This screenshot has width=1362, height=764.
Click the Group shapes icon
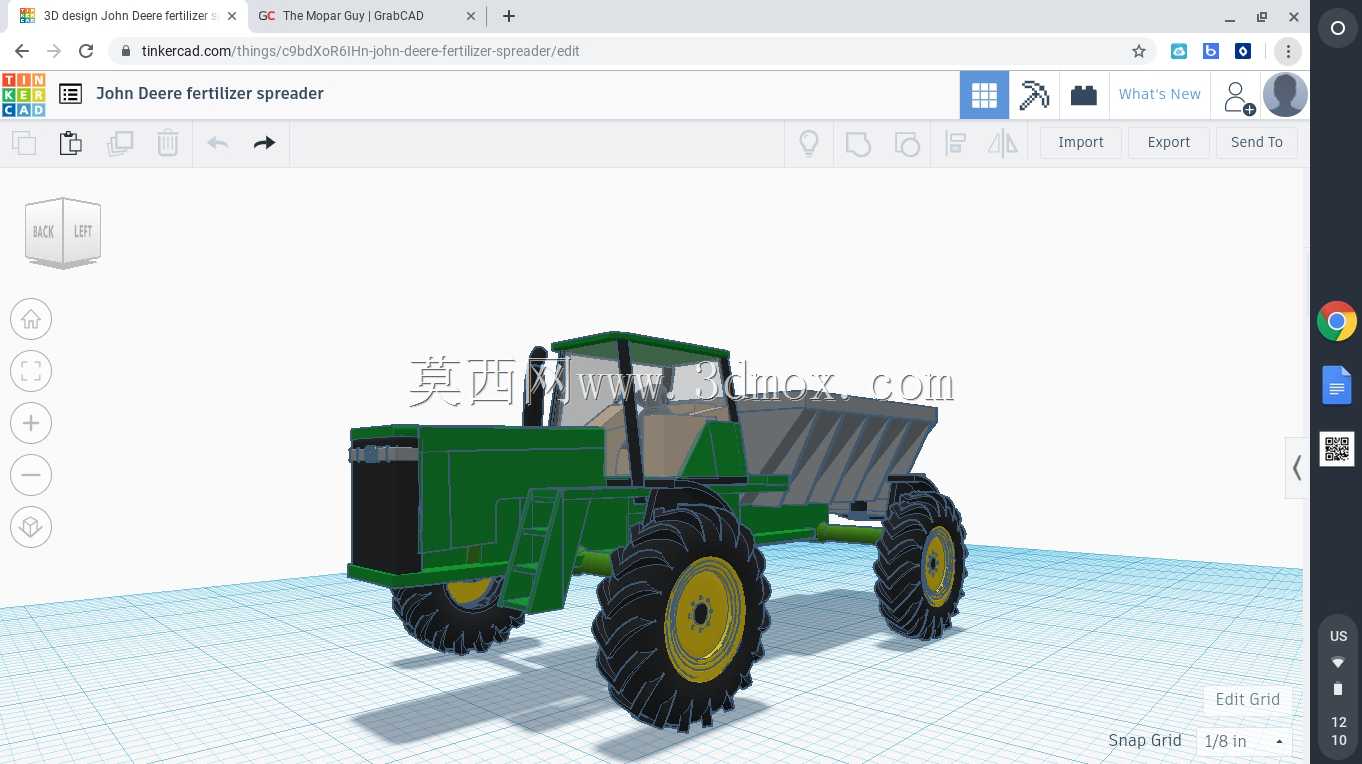[x=858, y=143]
